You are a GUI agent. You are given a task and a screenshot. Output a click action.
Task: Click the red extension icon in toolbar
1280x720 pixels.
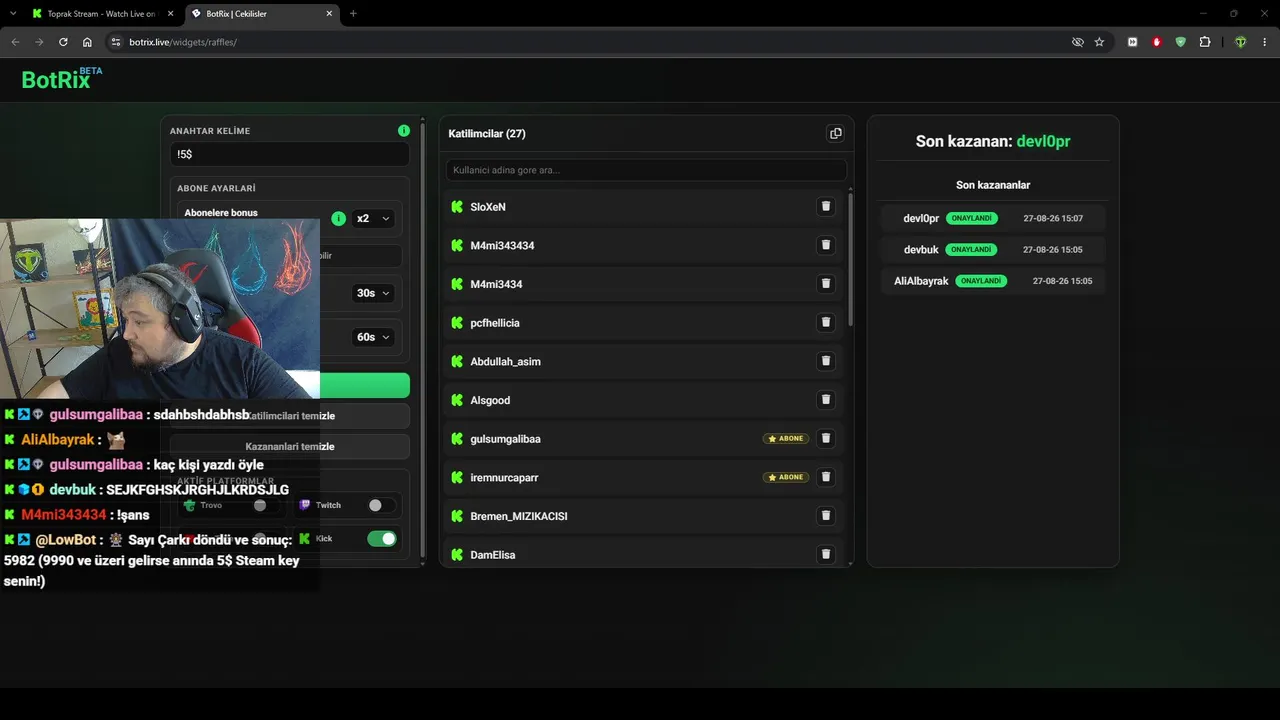(x=1157, y=42)
